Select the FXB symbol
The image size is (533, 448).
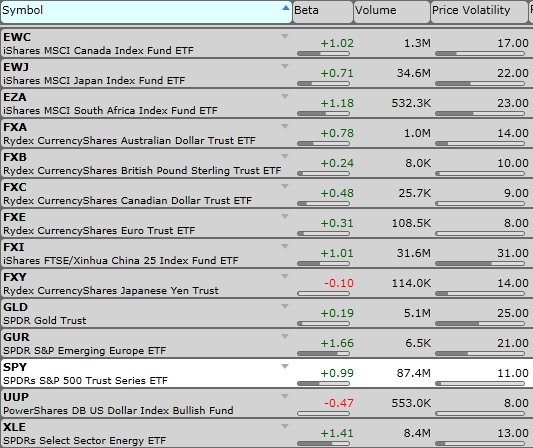[15, 157]
